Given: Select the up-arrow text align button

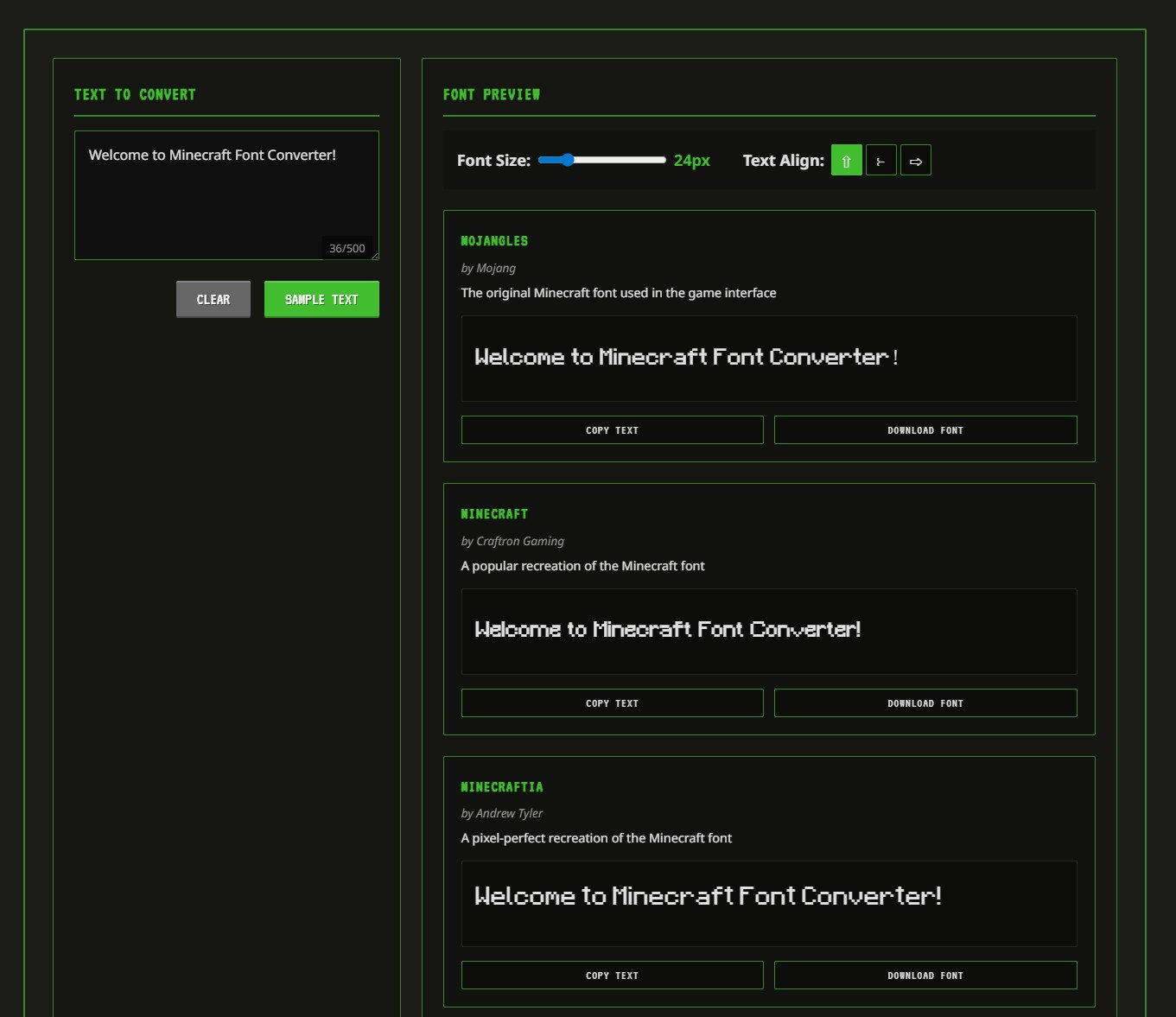Looking at the screenshot, I should [x=846, y=160].
